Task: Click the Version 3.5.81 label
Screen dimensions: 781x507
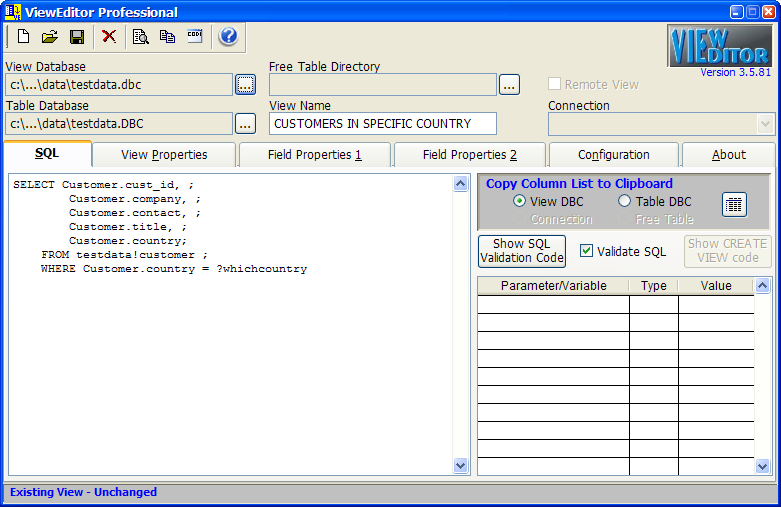Action: (736, 72)
